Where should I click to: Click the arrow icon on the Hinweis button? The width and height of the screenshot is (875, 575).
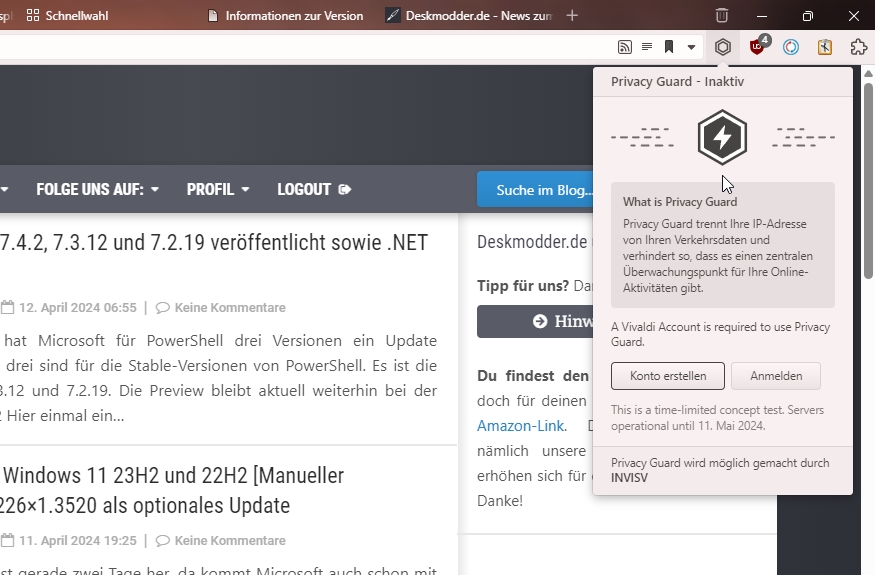point(540,321)
